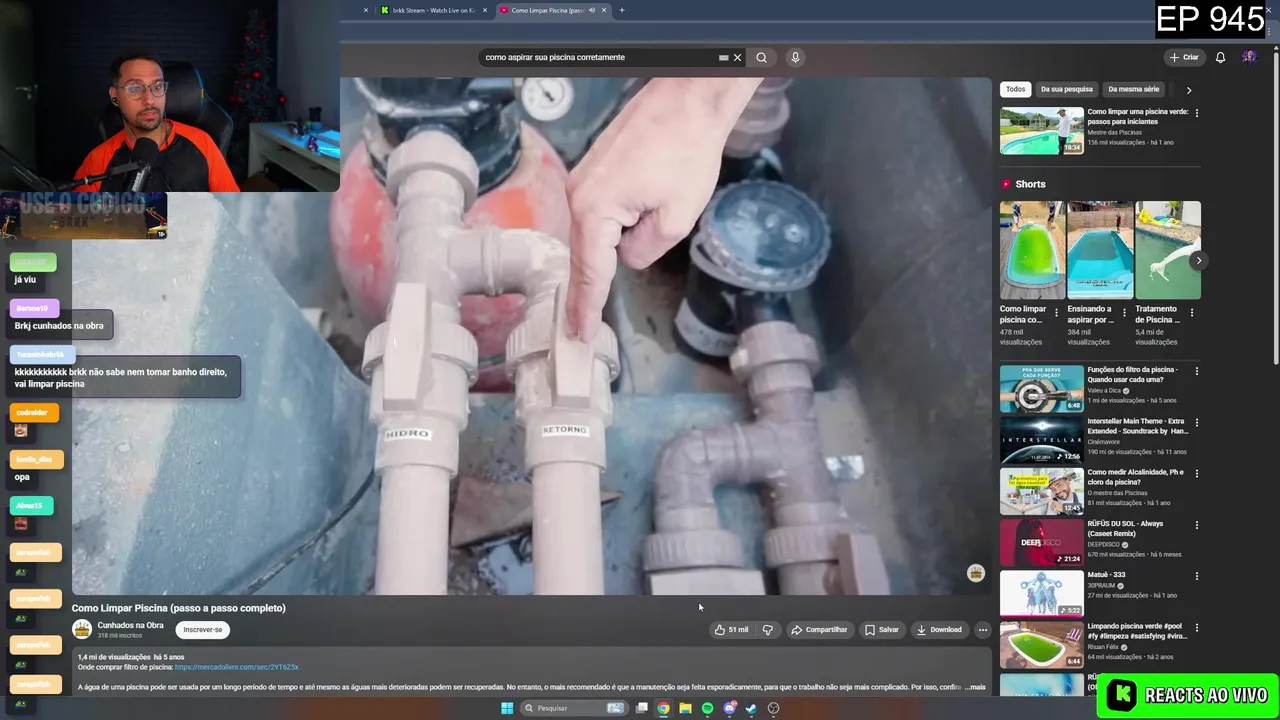The image size is (1280, 720).
Task: Open more actions ellipsis under the video
Action: click(x=983, y=629)
